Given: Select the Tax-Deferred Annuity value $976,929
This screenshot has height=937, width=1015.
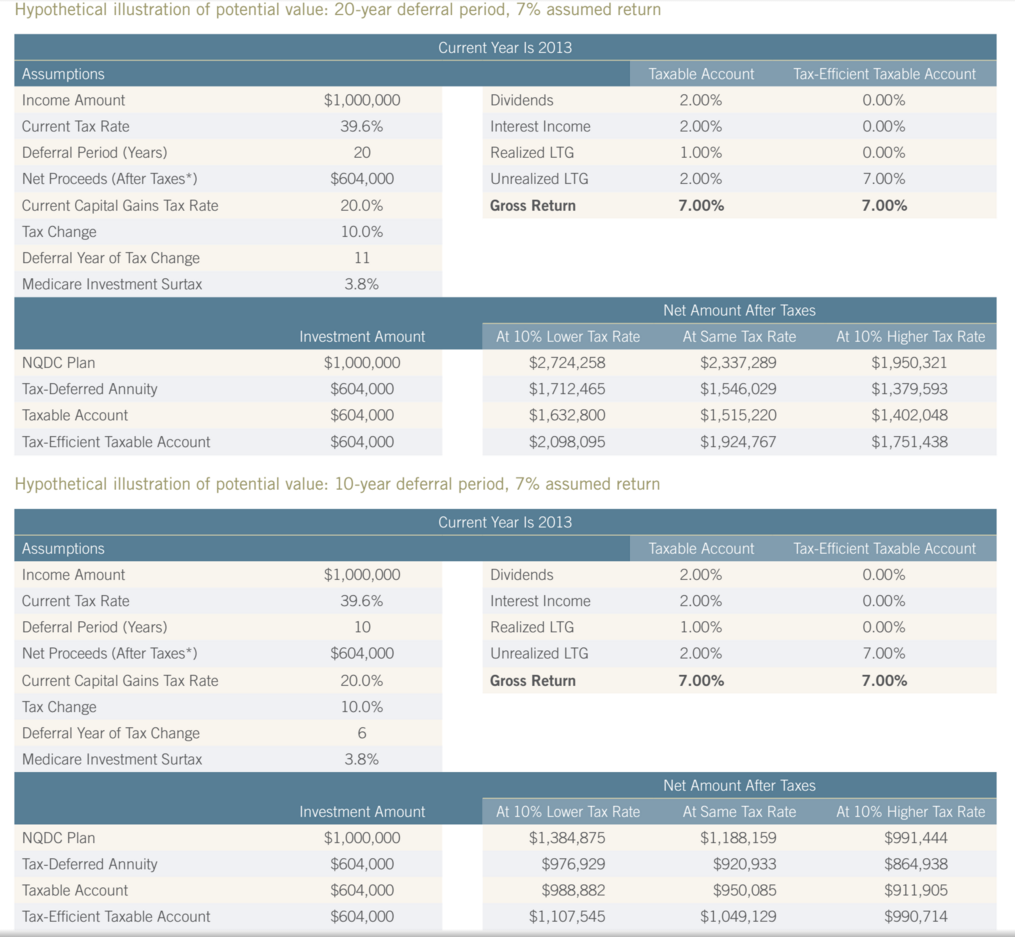Looking at the screenshot, I should click(x=573, y=864).
